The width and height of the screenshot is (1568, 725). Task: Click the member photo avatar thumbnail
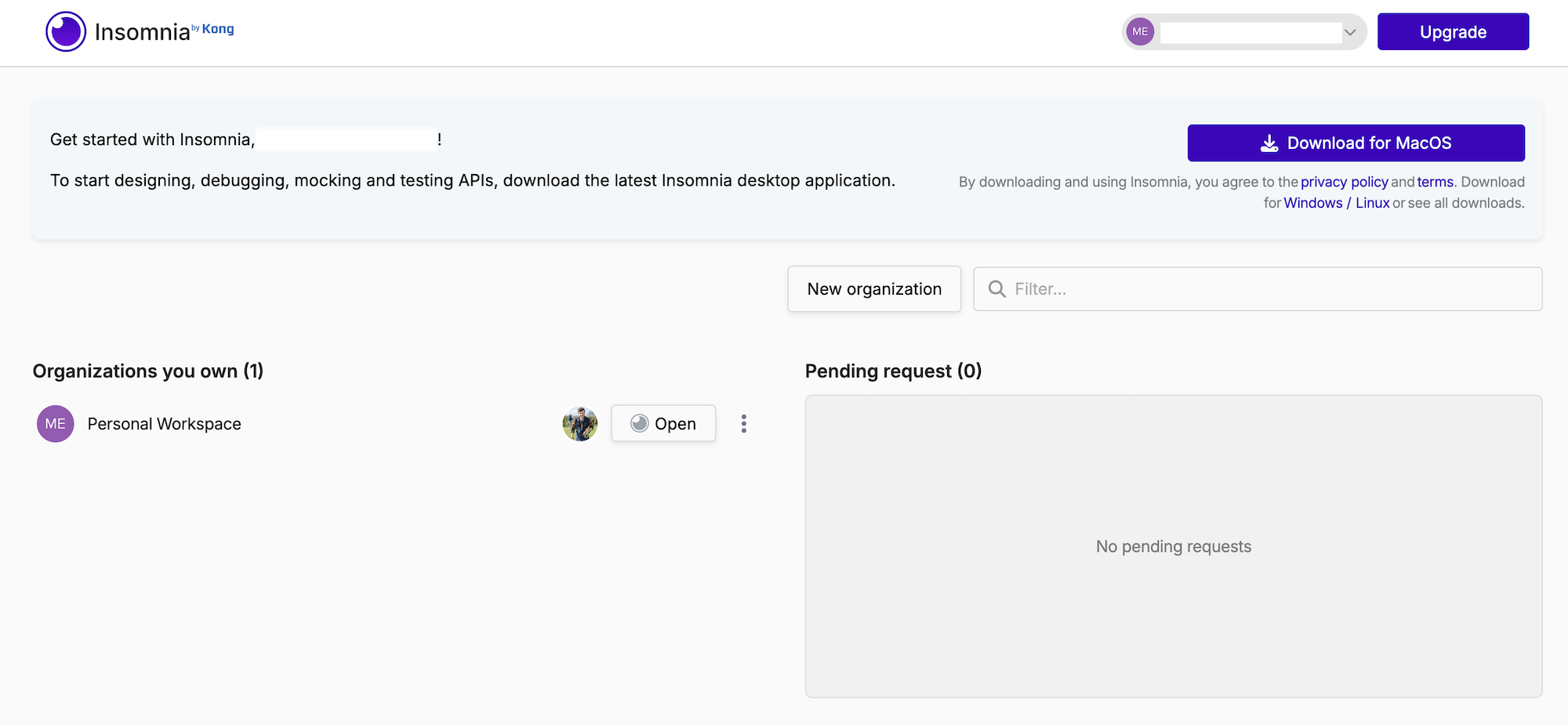[580, 424]
